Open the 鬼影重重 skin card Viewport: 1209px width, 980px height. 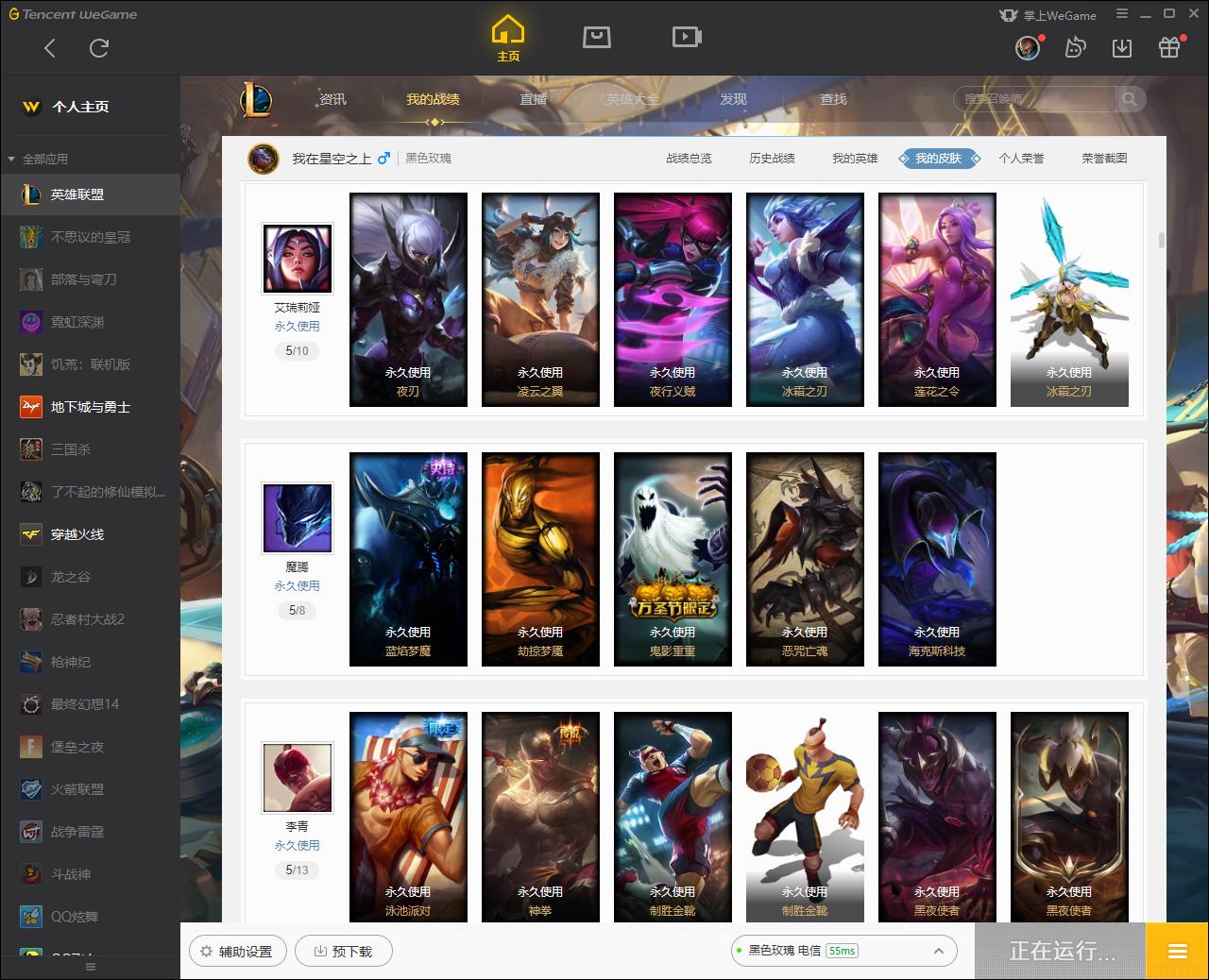pos(673,559)
